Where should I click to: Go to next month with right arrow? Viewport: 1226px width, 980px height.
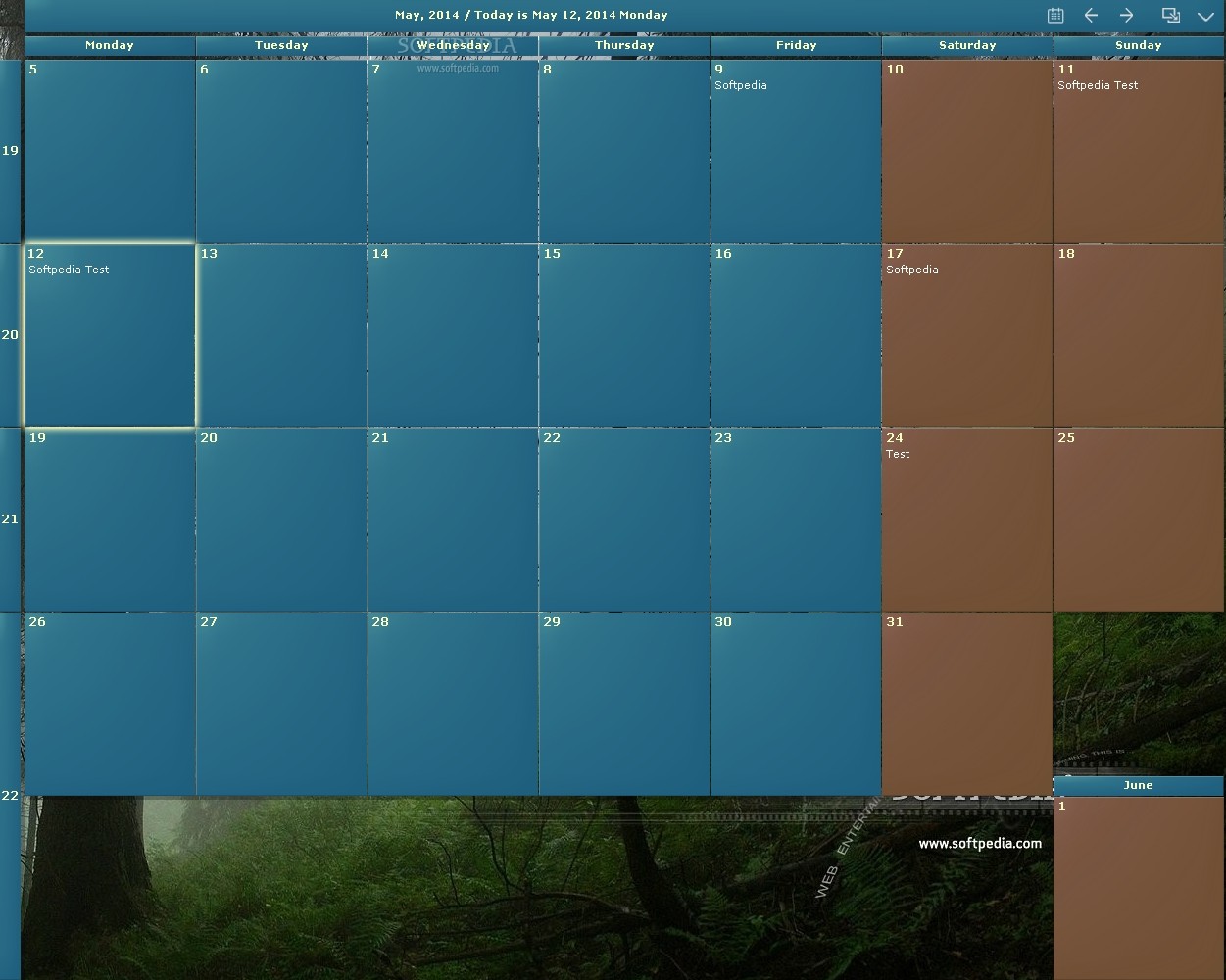pyautogui.click(x=1127, y=15)
